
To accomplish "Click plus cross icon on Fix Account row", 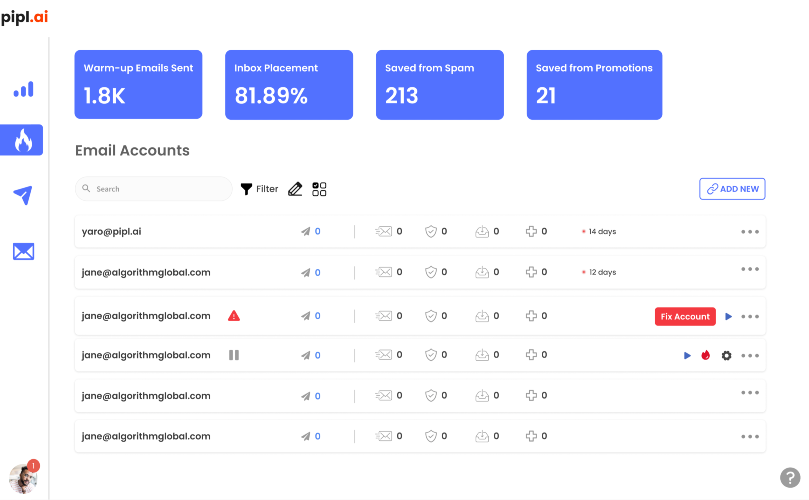I will (531, 316).
